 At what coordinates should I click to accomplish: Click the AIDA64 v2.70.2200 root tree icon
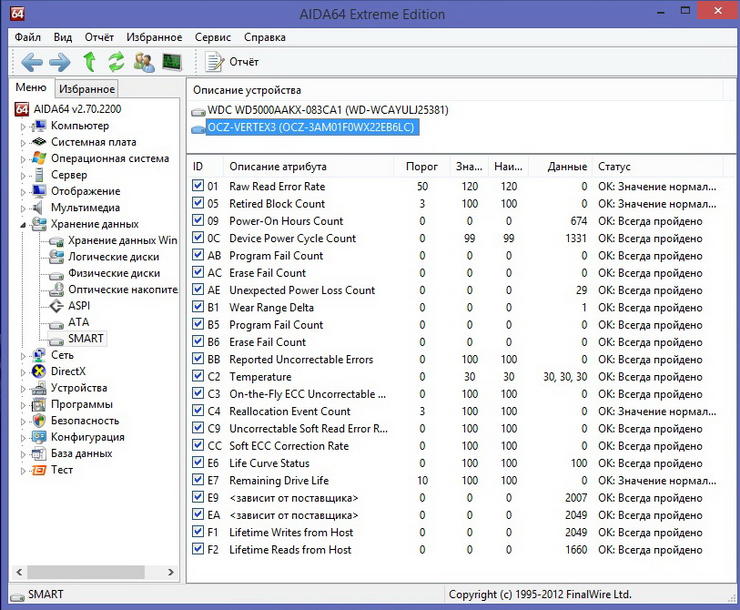pyautogui.click(x=22, y=109)
